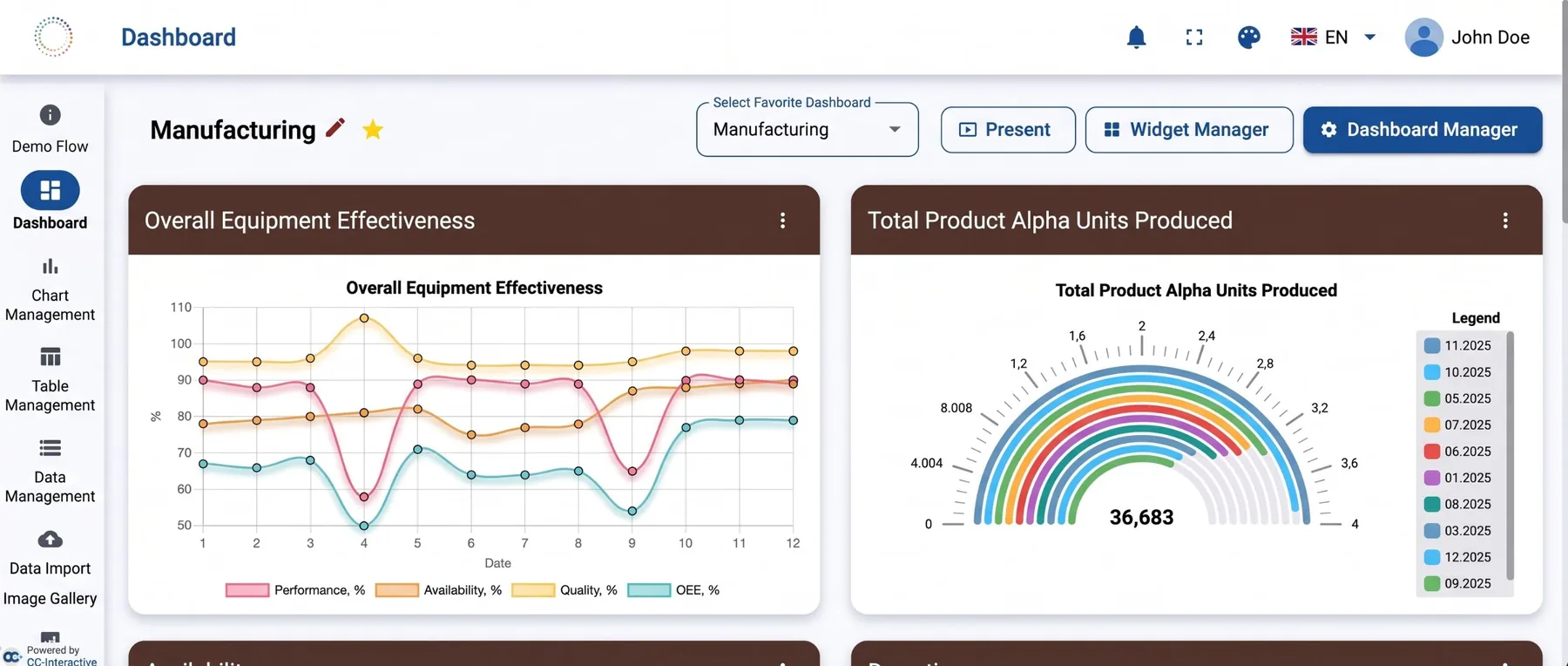Click the John Doe username
The height and width of the screenshot is (666, 1568).
[1490, 37]
